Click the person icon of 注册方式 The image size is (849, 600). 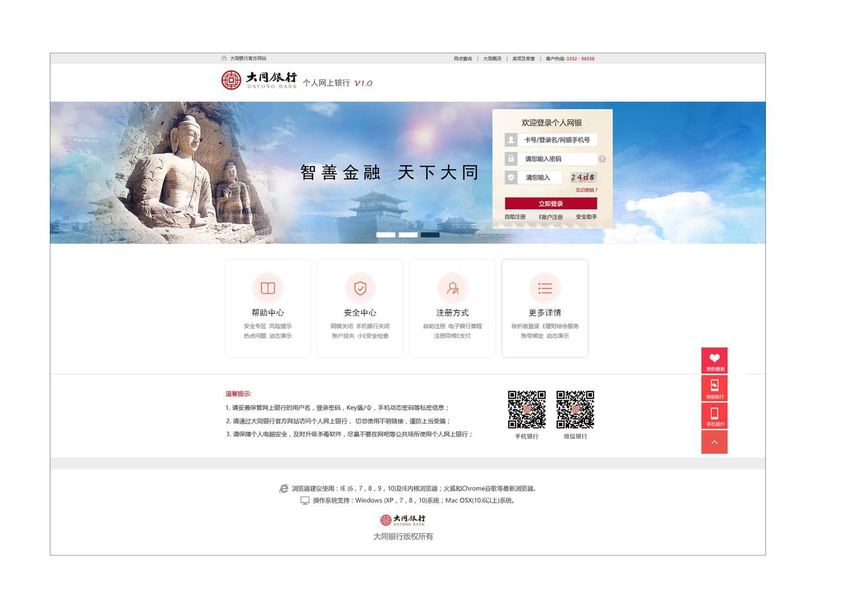453,288
